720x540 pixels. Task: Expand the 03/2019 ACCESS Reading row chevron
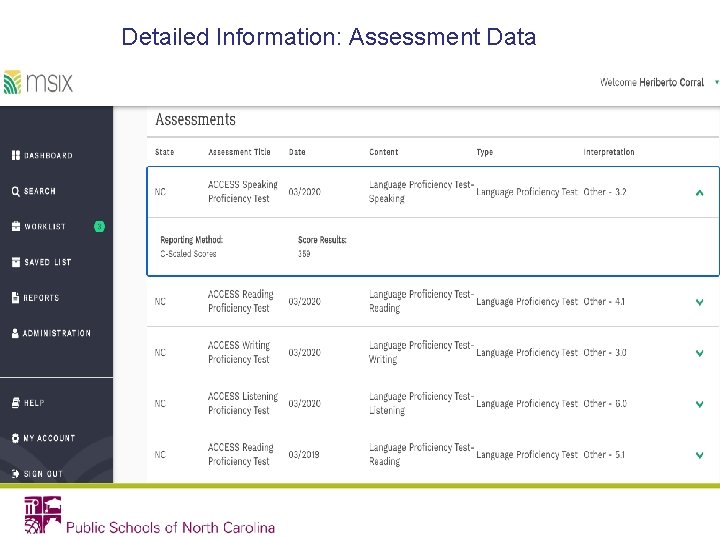click(699, 455)
